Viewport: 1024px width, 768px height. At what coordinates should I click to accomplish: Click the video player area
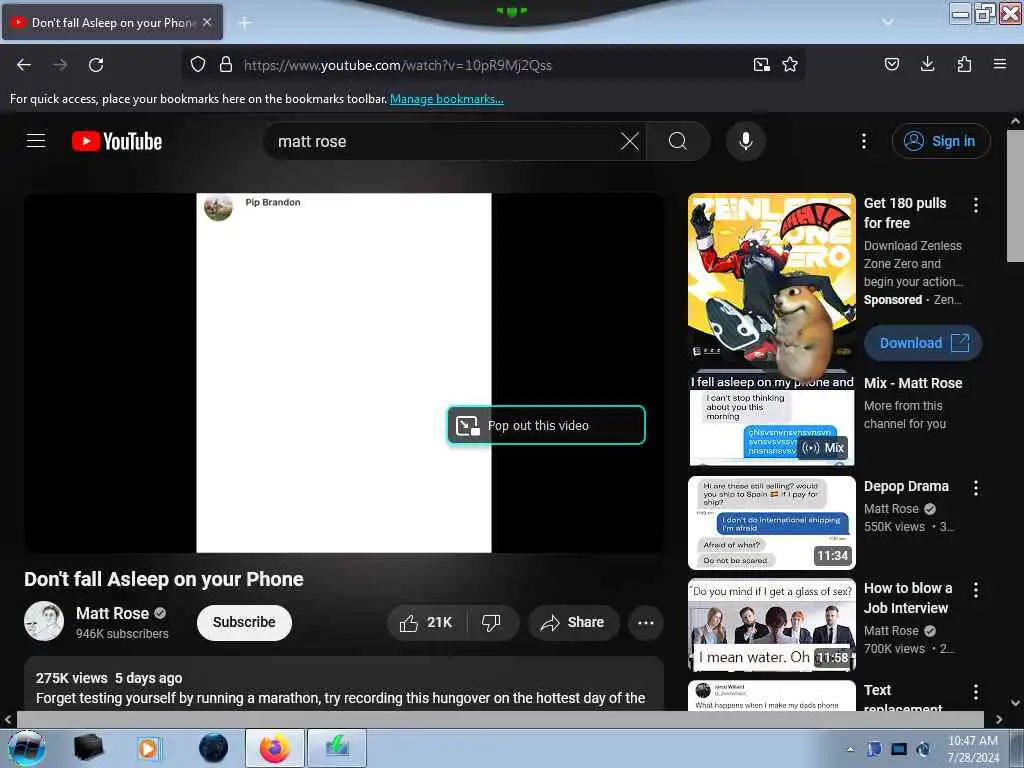pos(344,373)
